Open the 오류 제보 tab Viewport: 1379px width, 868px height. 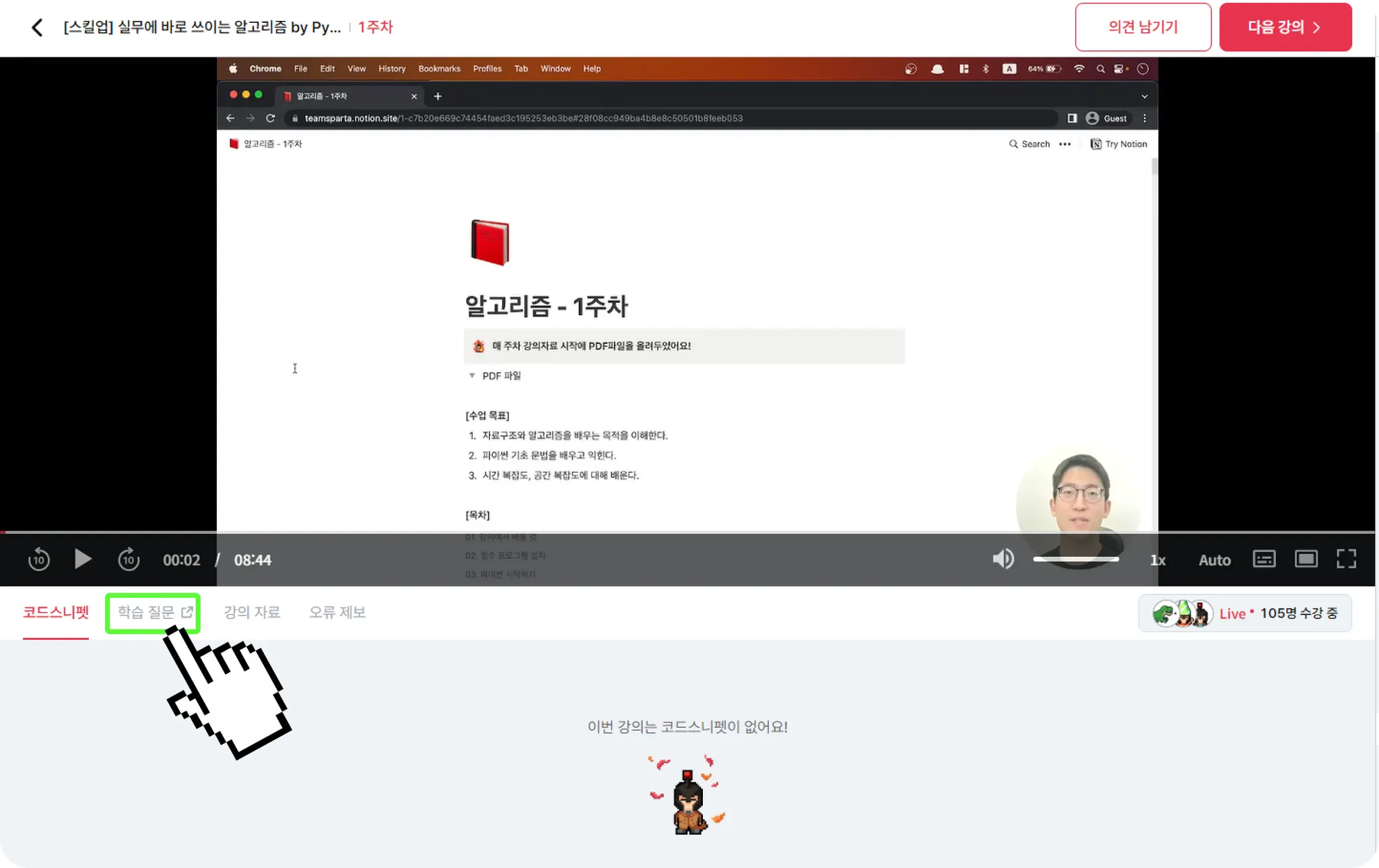(x=337, y=612)
